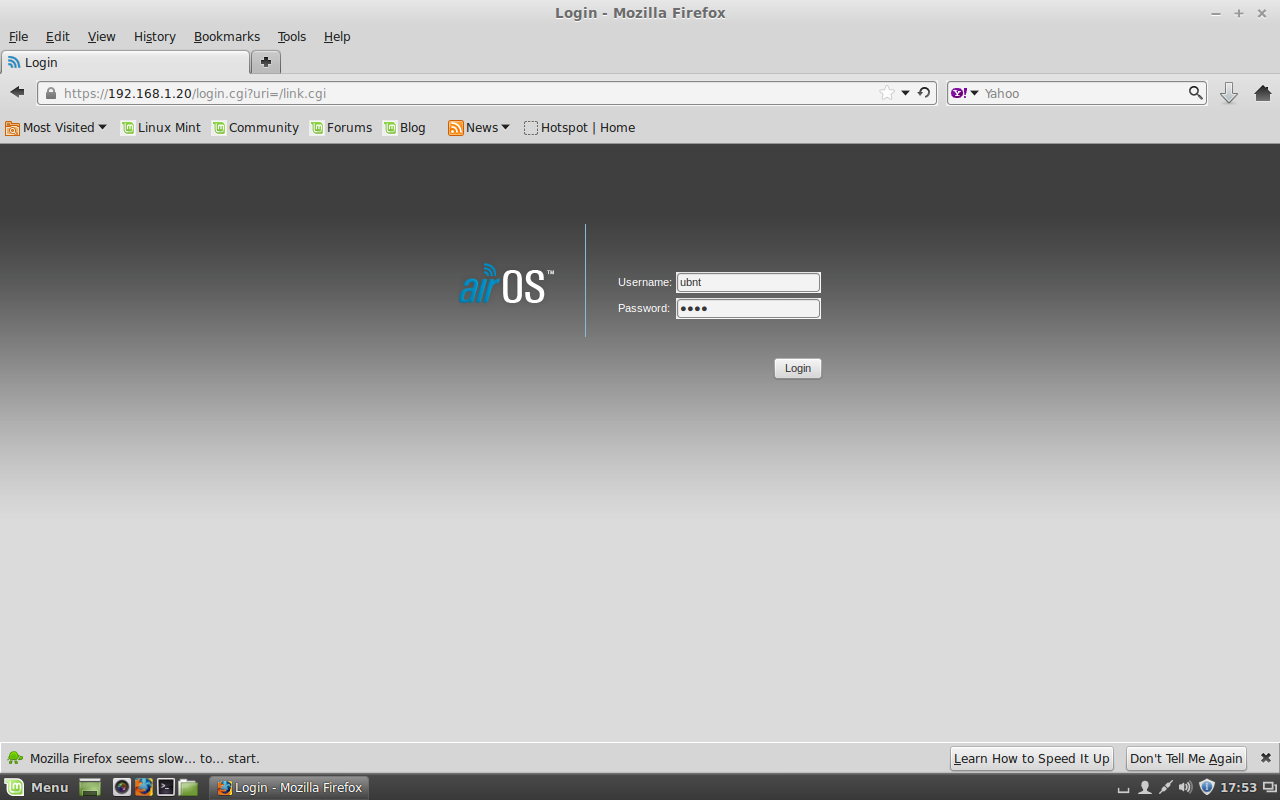
Task: Open the update manager shield icon
Action: [1207, 787]
